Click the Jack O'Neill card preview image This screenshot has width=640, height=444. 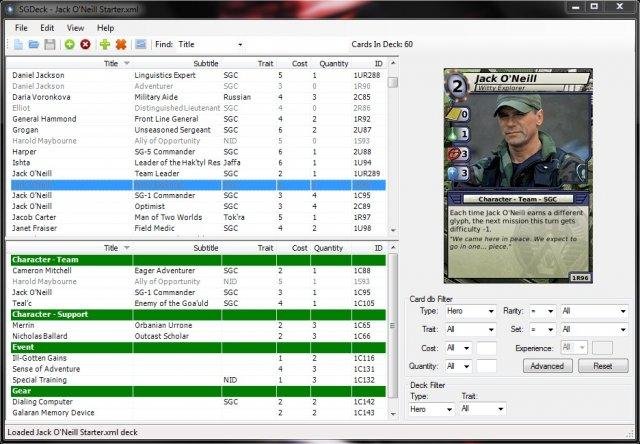click(x=518, y=175)
